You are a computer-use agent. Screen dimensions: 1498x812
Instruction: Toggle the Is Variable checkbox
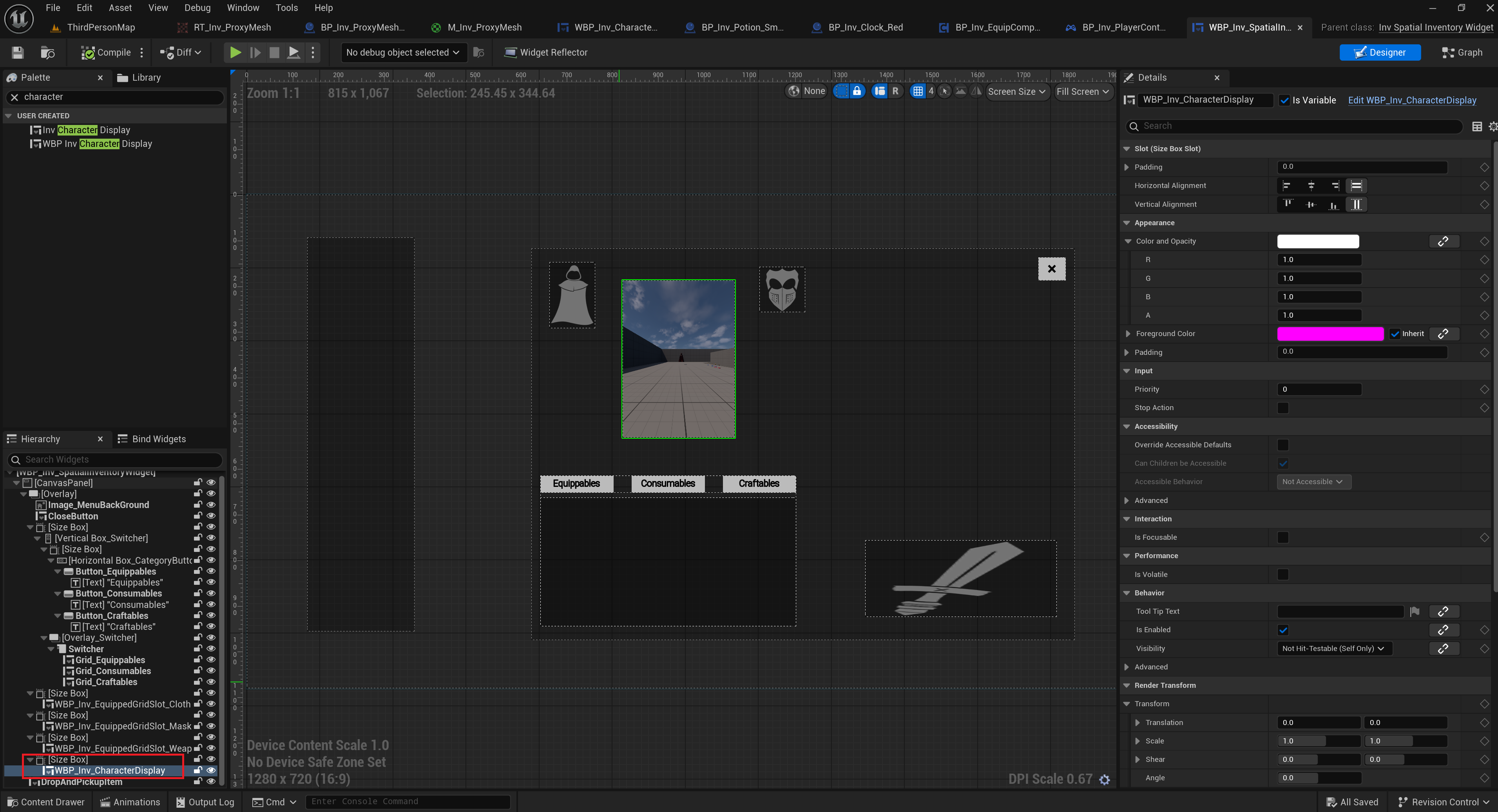point(1284,100)
